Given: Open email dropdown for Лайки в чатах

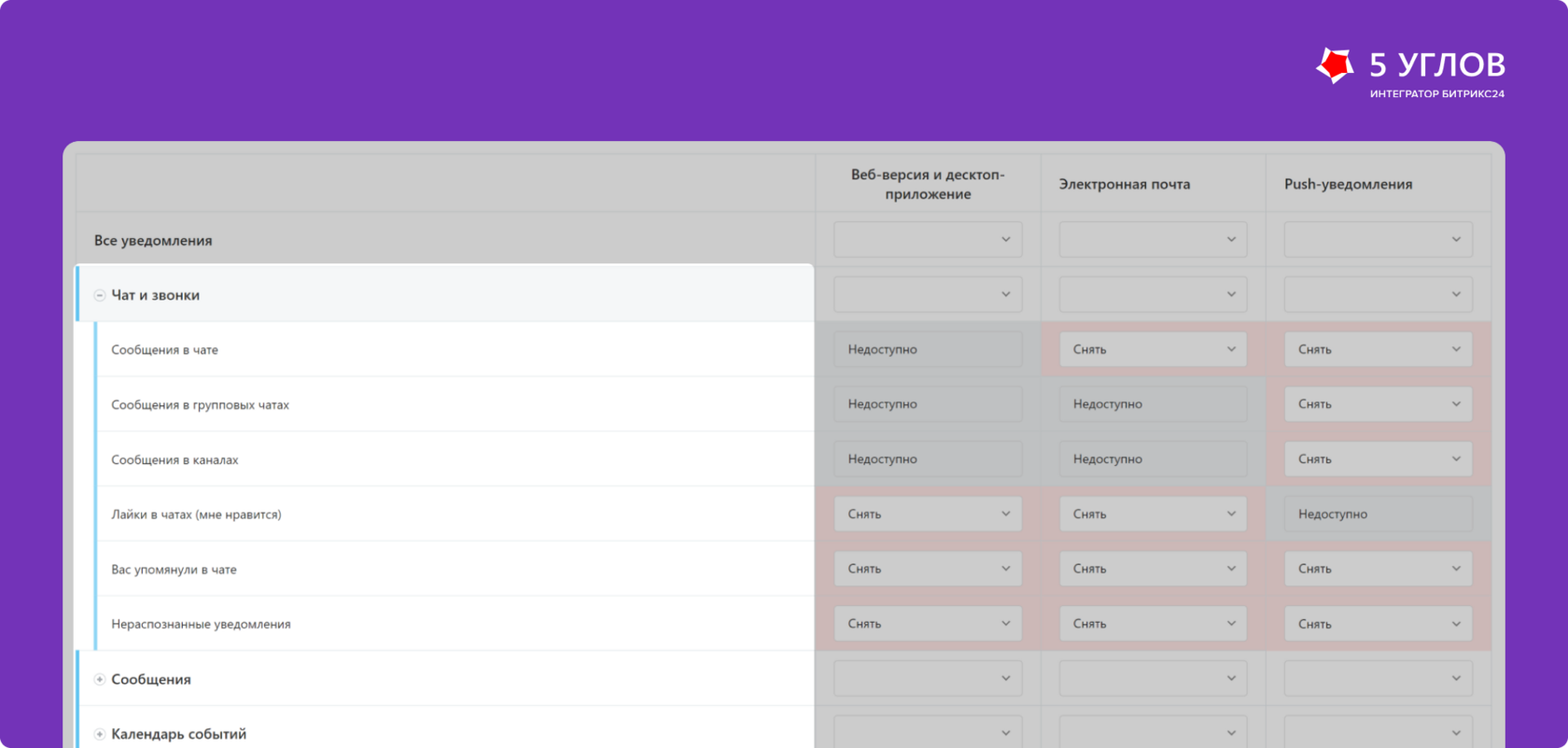Looking at the screenshot, I should coord(1153,514).
